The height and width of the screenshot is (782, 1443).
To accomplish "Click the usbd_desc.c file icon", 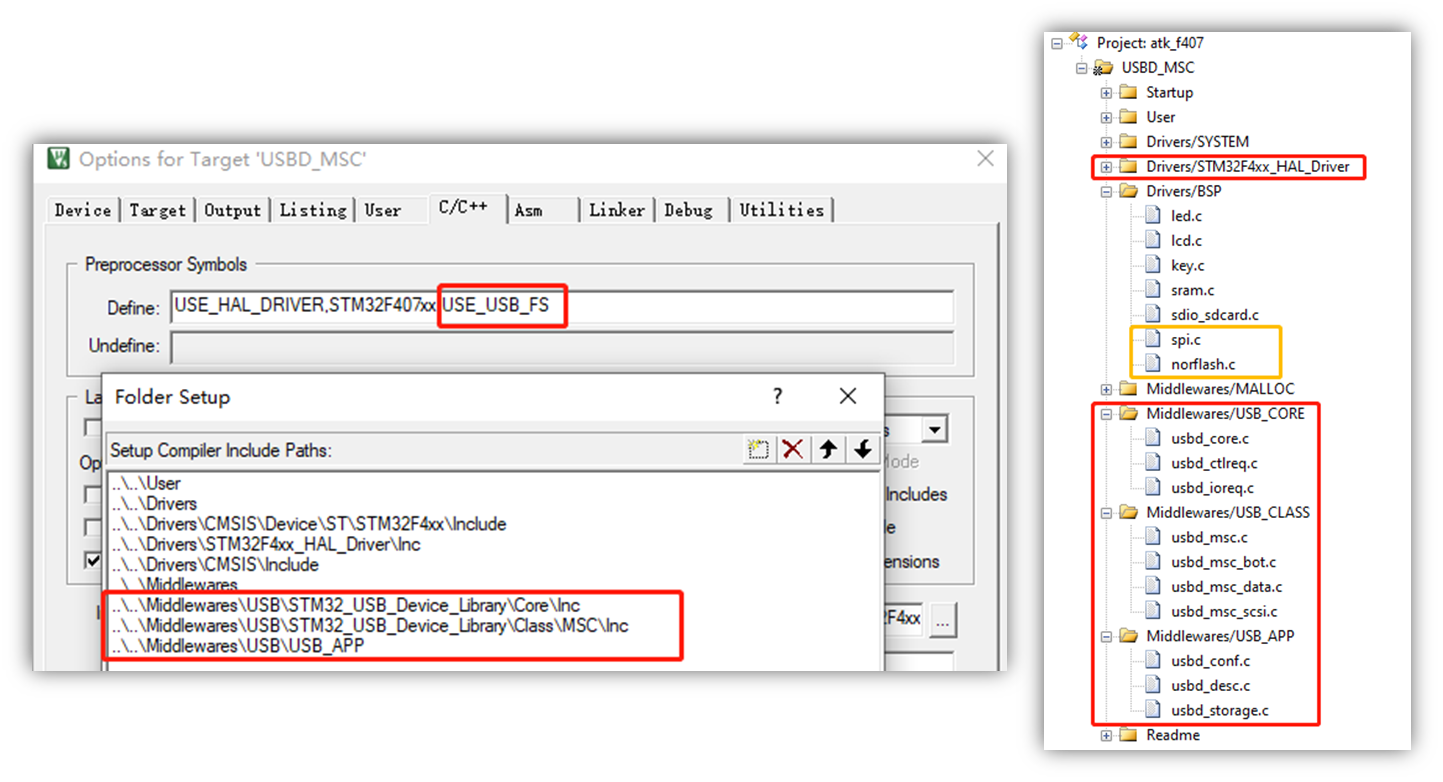I will (1153, 686).
